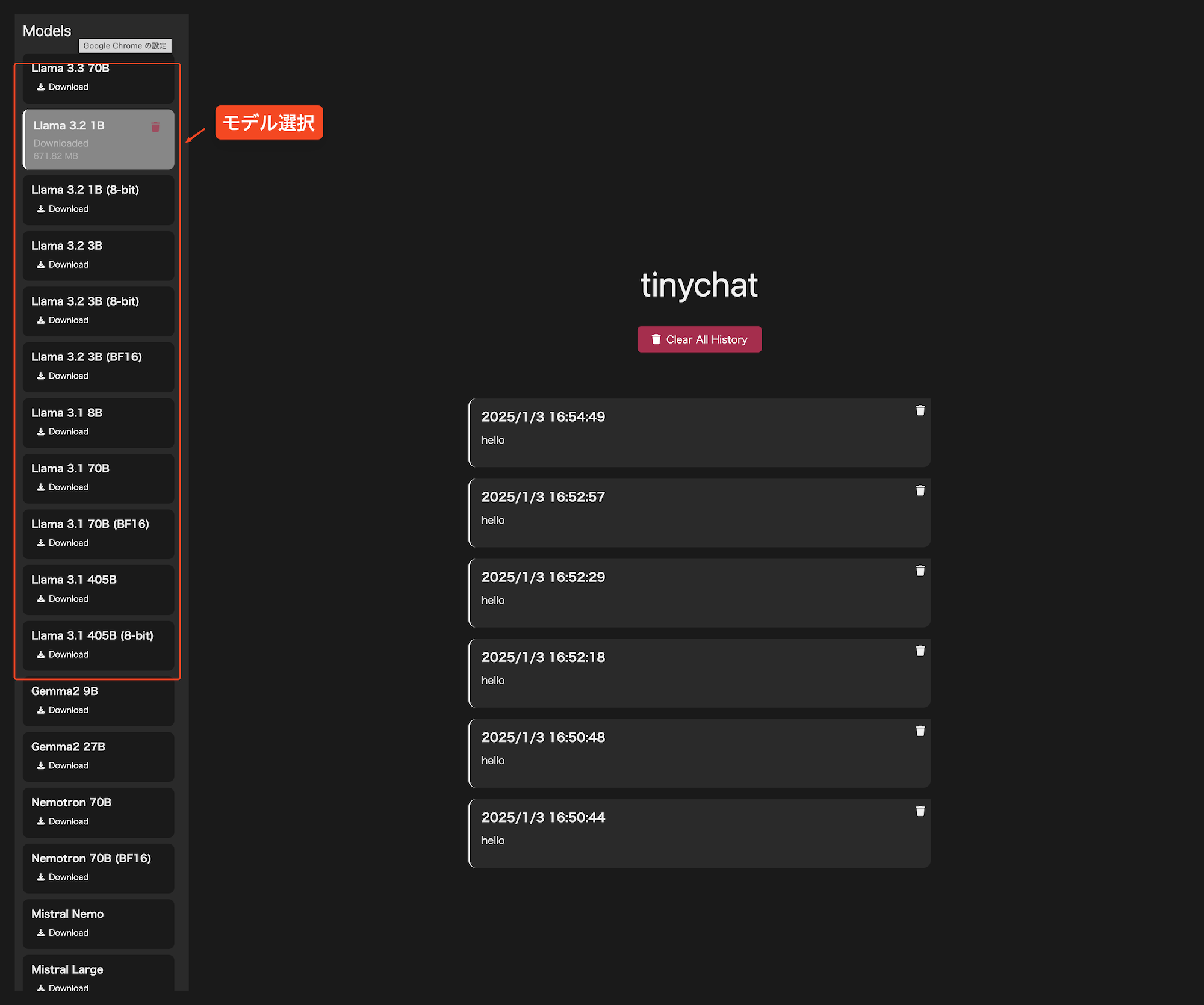This screenshot has height=1005, width=1204.
Task: Delete the 16:54:49 chat history entry
Action: coord(920,410)
